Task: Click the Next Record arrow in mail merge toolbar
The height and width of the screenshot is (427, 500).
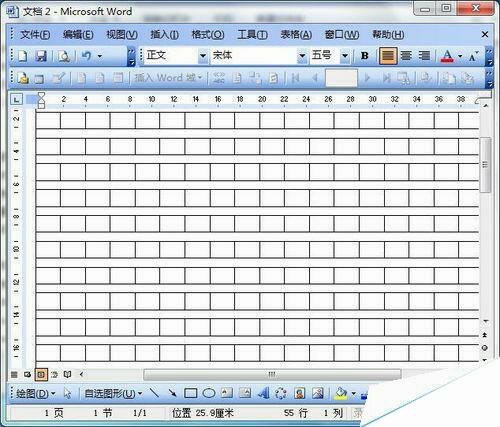Action: (367, 78)
